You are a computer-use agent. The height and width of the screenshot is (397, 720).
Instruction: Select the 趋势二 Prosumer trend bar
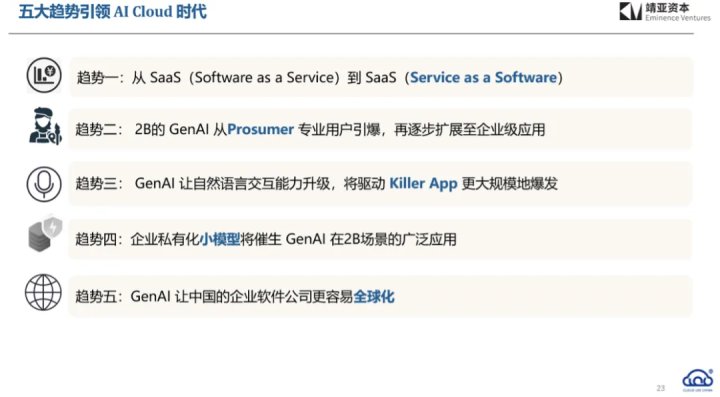tap(380, 129)
